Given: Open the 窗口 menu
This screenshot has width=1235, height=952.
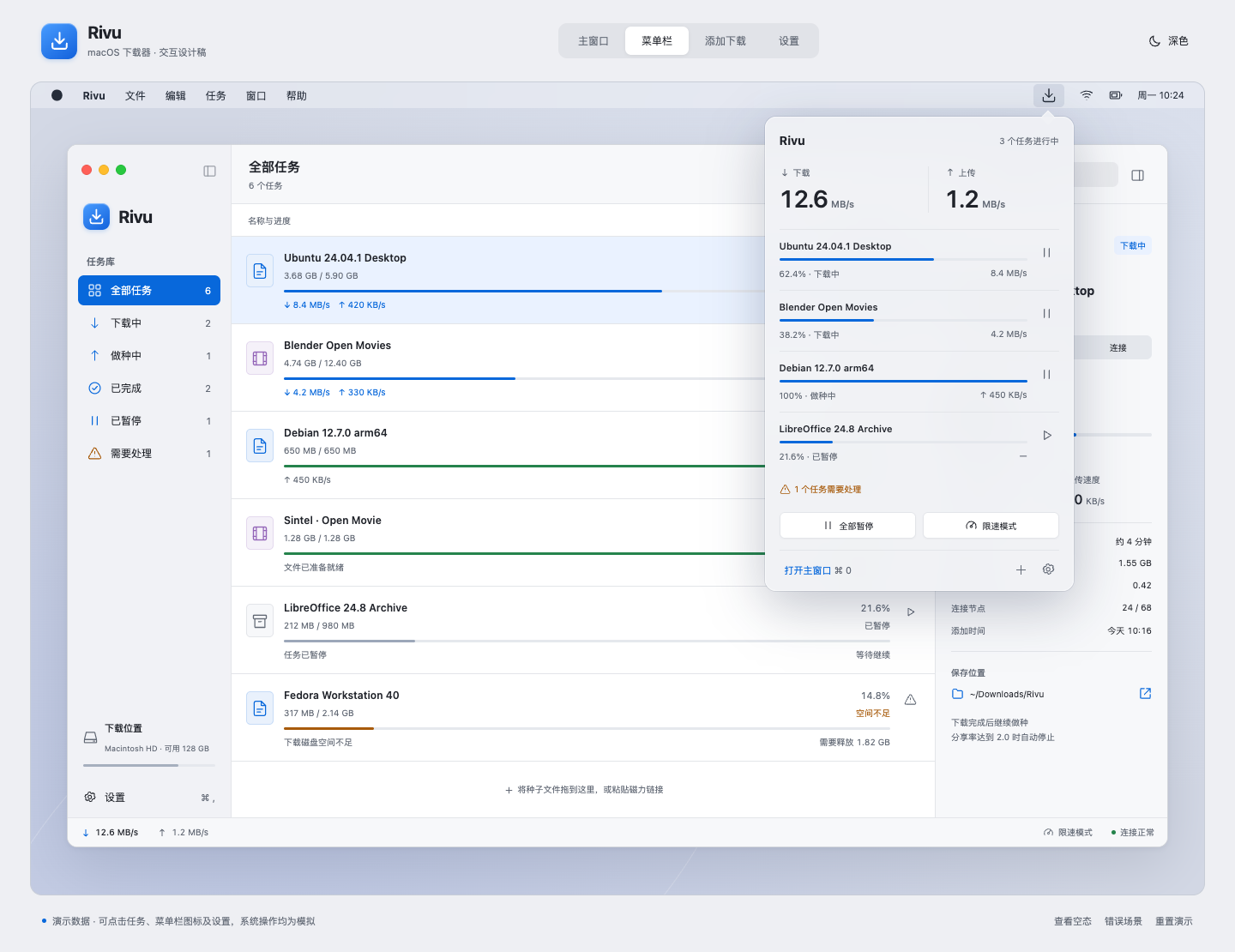Looking at the screenshot, I should 256,96.
